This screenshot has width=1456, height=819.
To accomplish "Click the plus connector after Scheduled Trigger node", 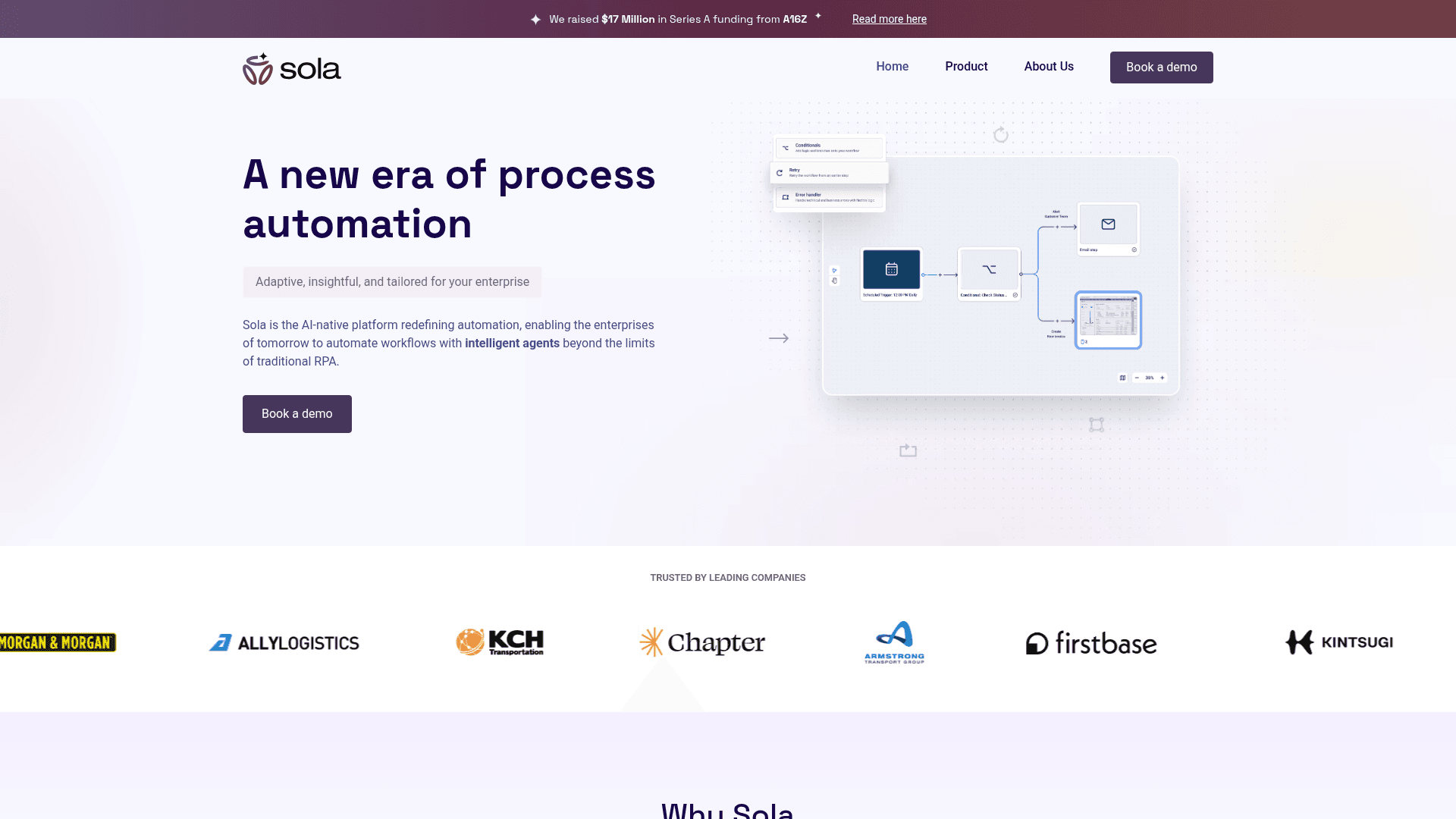I will pos(940,275).
